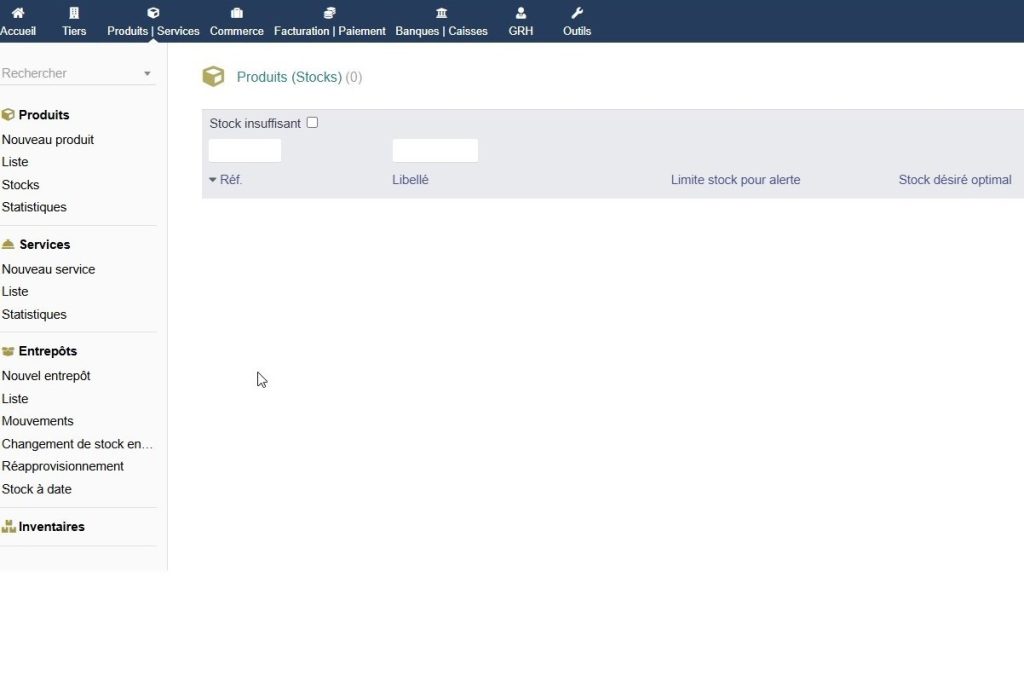Click the Libellé filter input field
Screen dimensions: 1024x687
435,151
